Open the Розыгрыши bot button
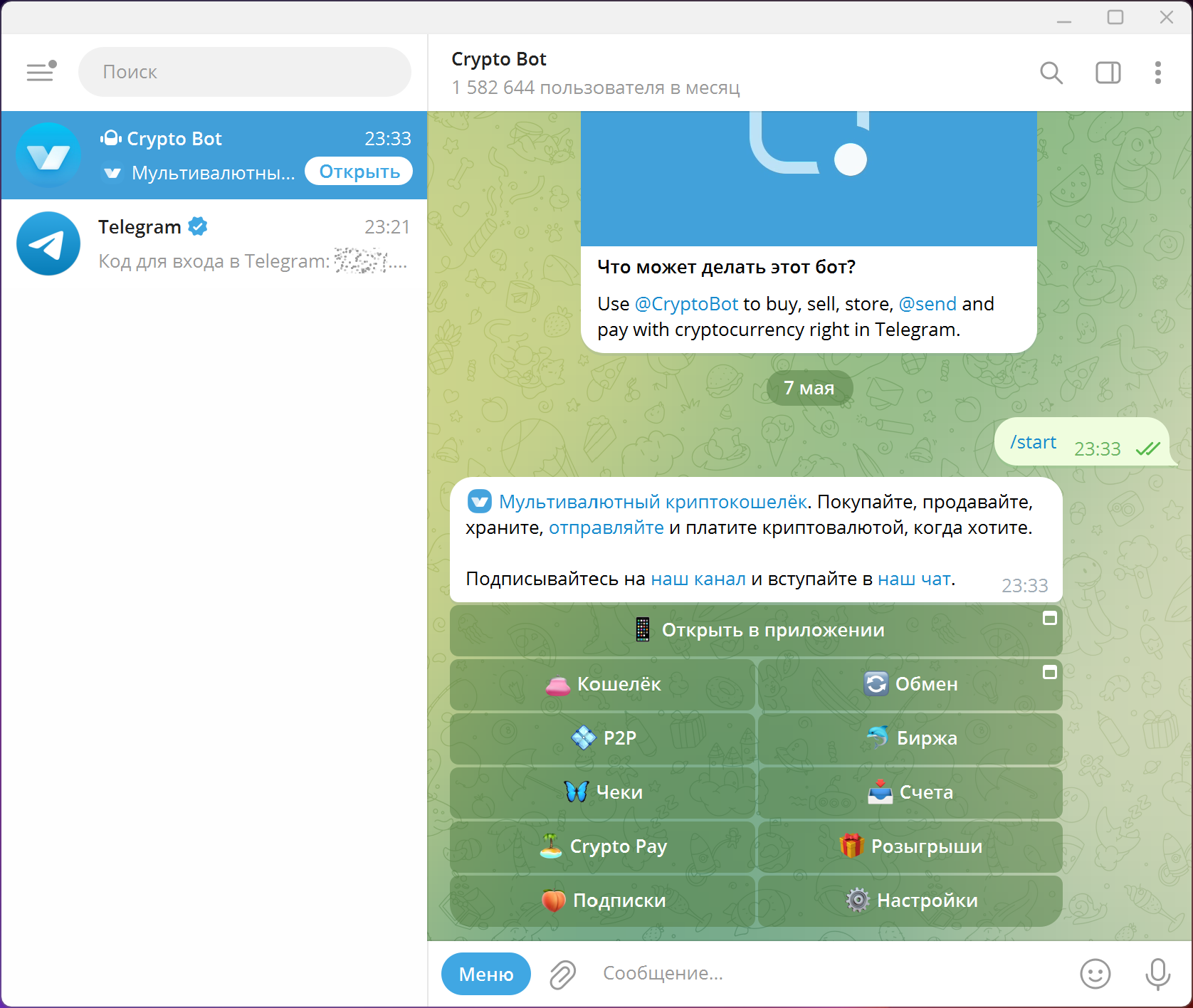Image resolution: width=1193 pixels, height=1008 pixels. tap(910, 846)
